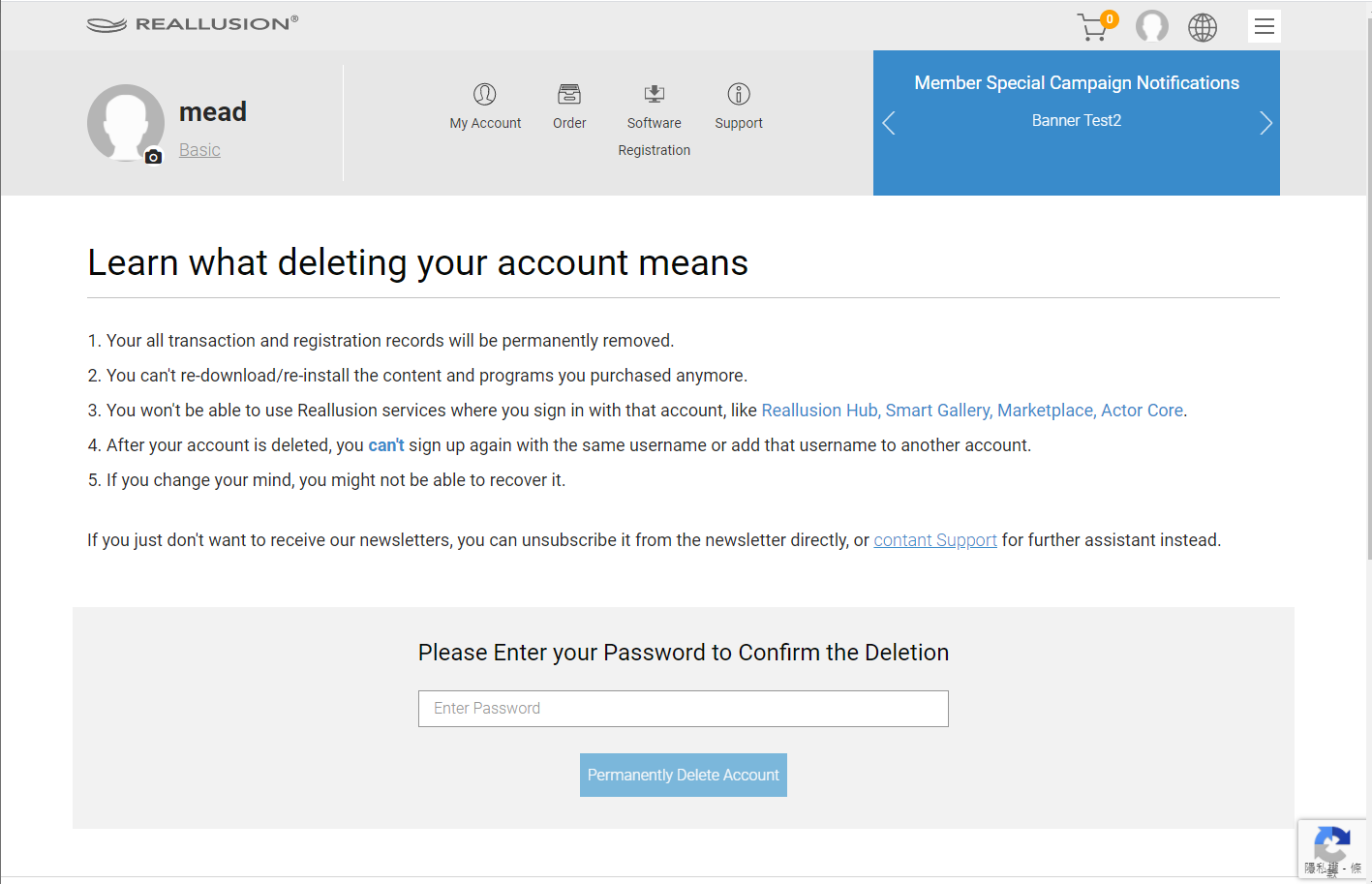1372x884 pixels.
Task: Go to Order section
Action: [569, 107]
